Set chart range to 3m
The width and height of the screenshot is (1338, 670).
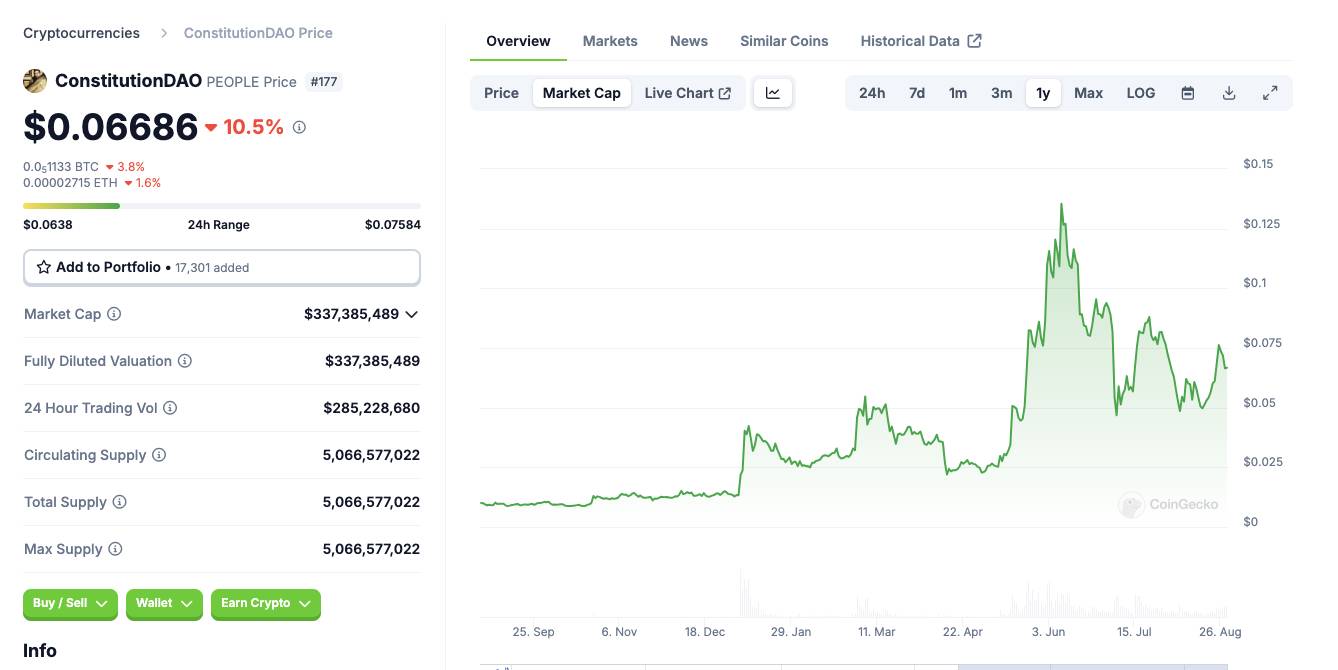coord(1001,93)
